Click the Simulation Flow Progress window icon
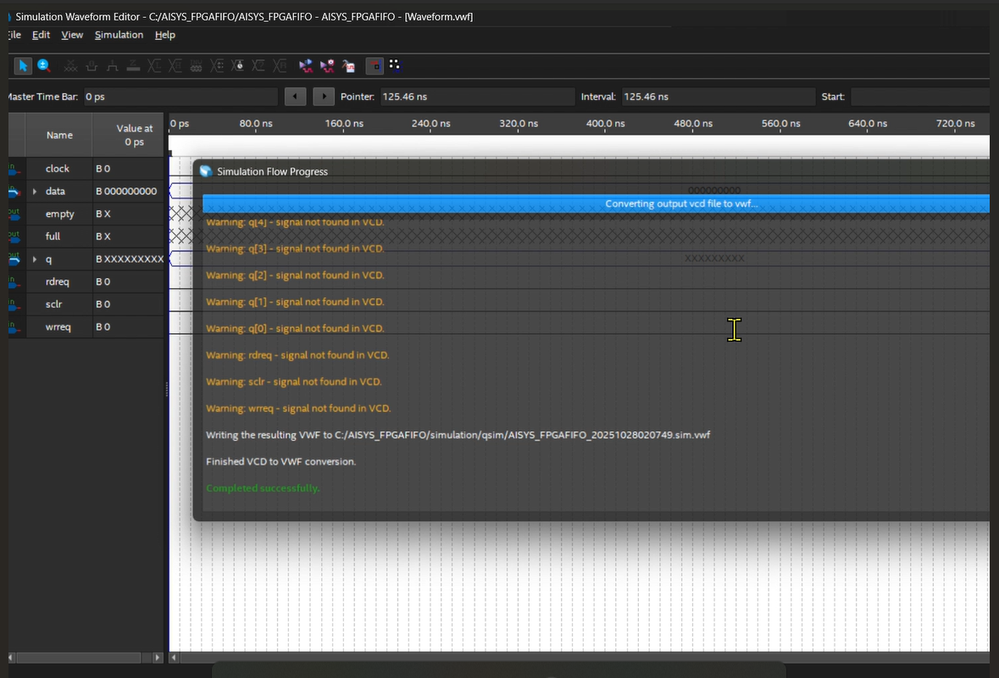The image size is (999, 678). pos(206,171)
